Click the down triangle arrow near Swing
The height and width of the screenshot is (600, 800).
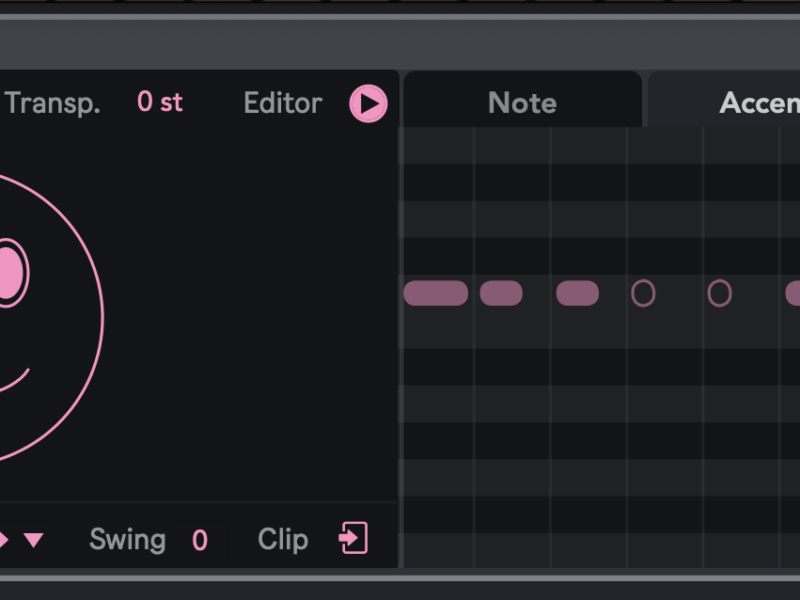[x=34, y=540]
